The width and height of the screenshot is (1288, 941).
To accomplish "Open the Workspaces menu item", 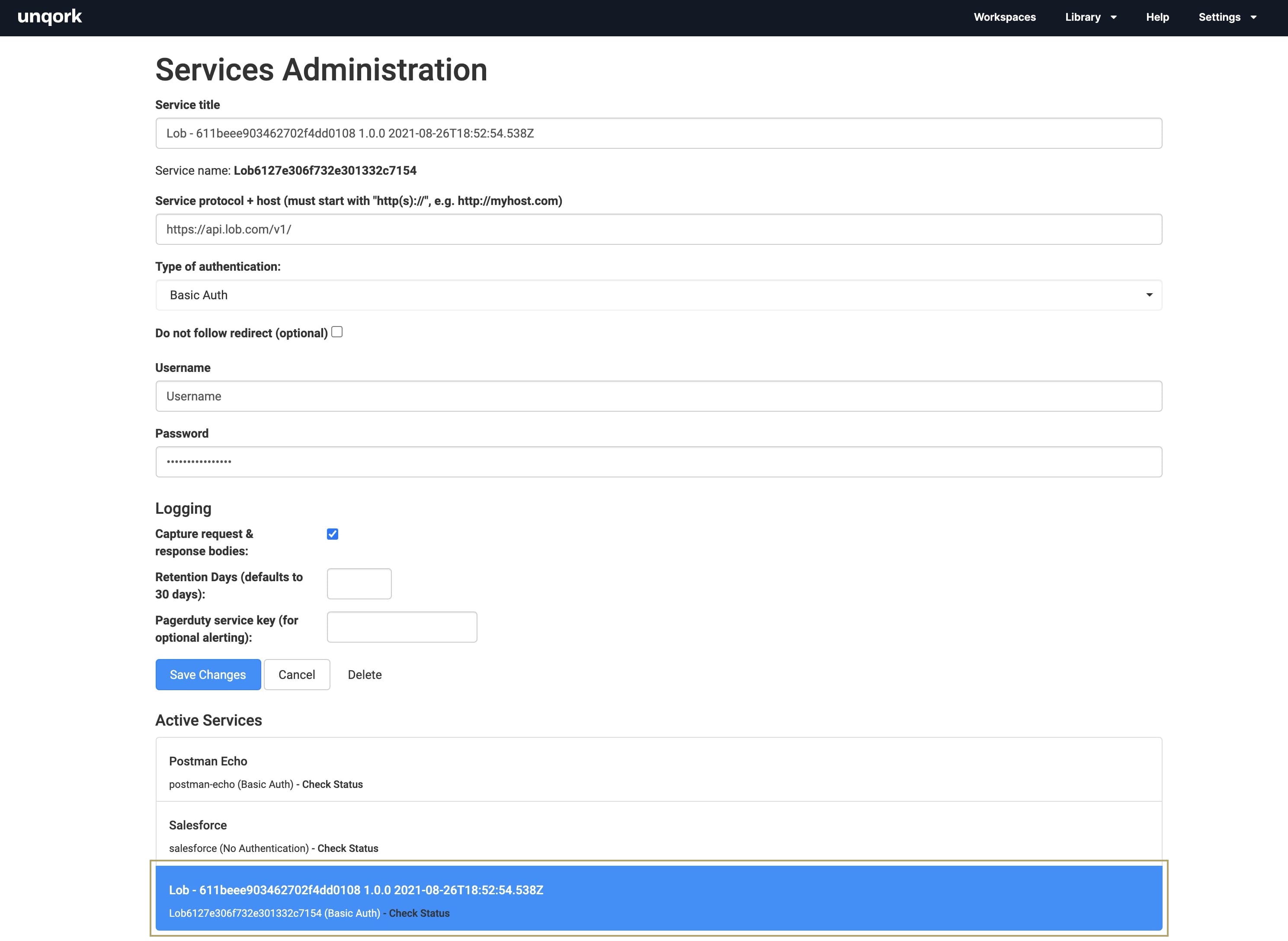I will (x=1004, y=17).
